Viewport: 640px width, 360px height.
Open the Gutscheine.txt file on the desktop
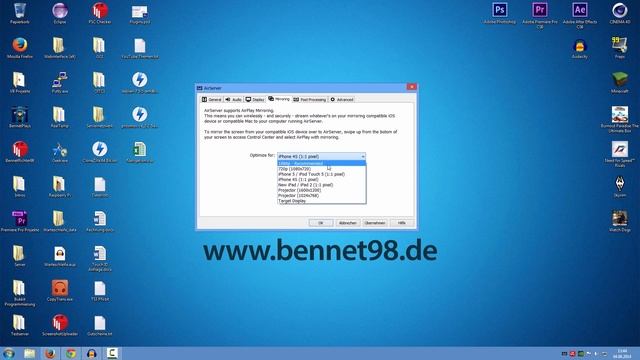(100, 325)
